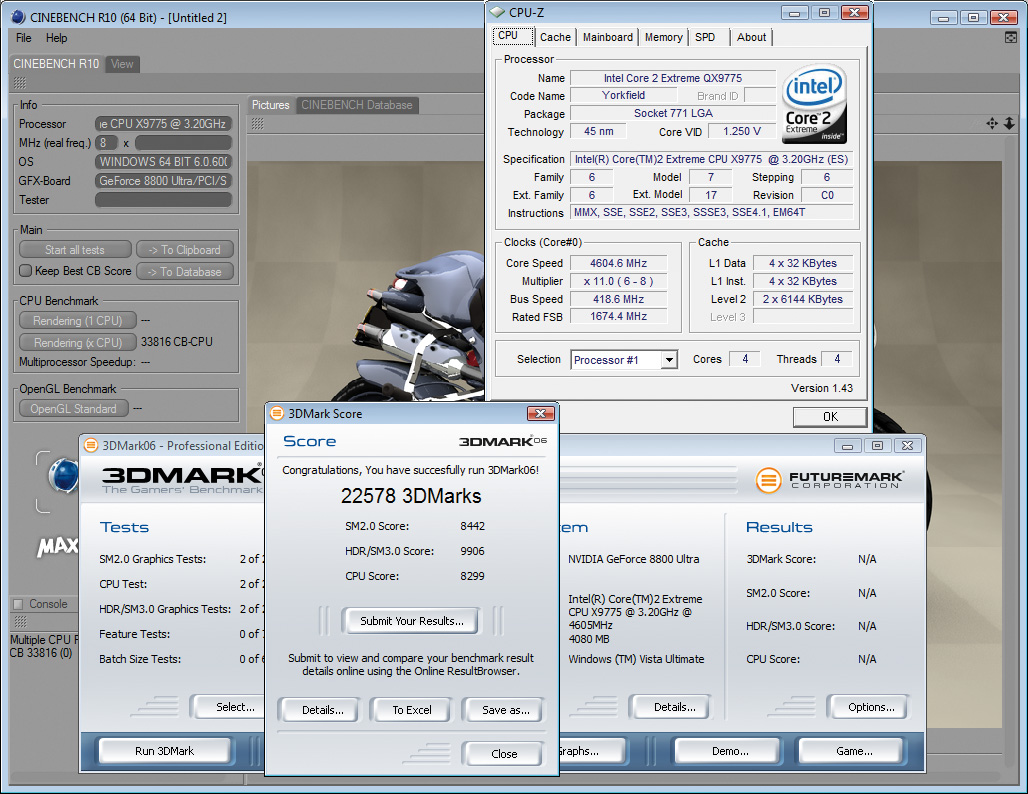Click the Demo button in 3DMark06
This screenshot has width=1028, height=794.
(x=730, y=751)
